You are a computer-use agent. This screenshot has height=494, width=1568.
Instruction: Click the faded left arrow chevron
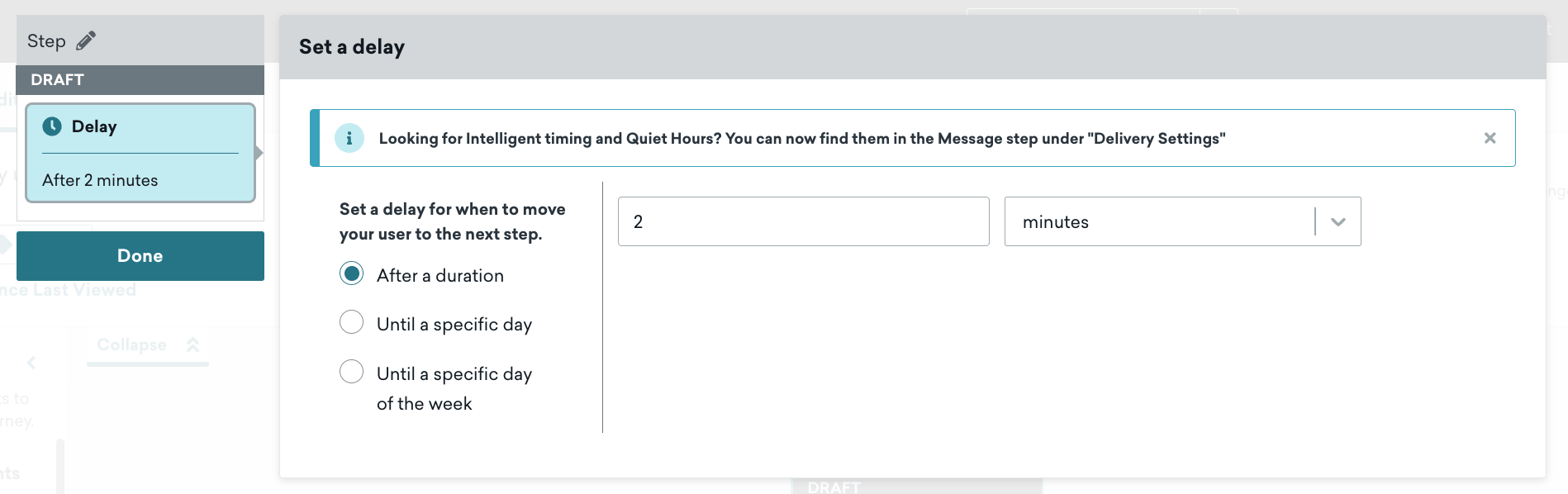tap(31, 362)
